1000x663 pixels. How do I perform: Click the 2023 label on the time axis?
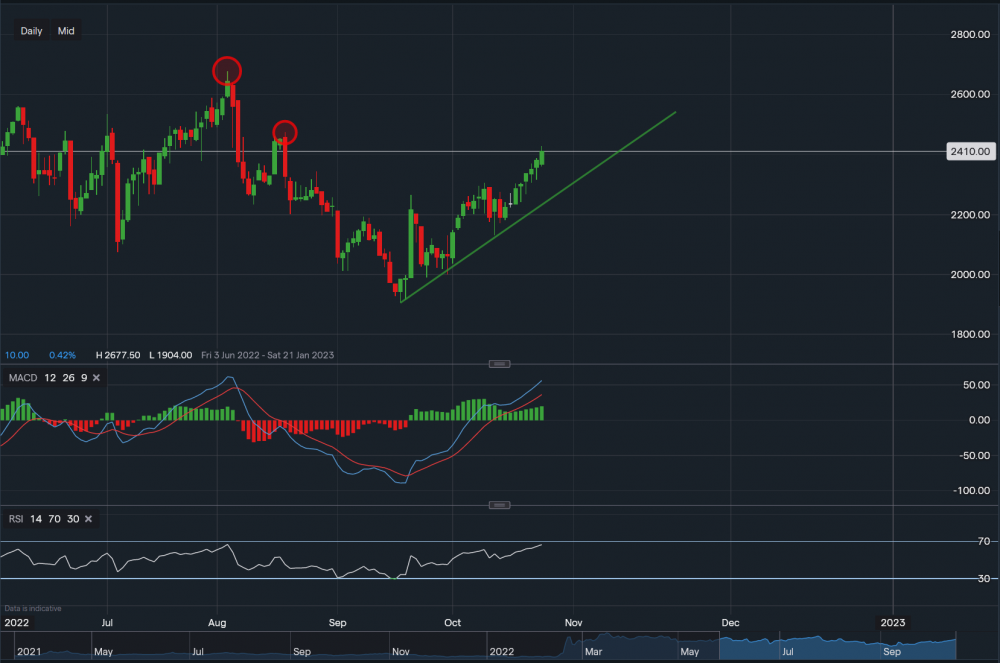[x=892, y=622]
